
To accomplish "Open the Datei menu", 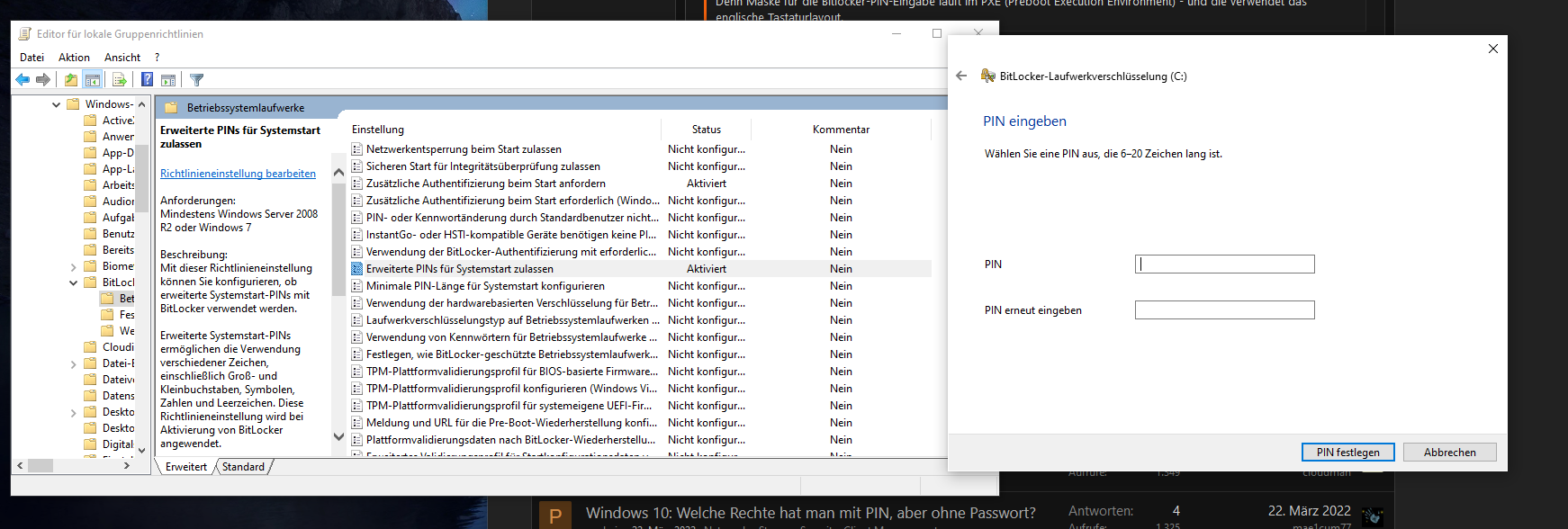I will click(32, 58).
